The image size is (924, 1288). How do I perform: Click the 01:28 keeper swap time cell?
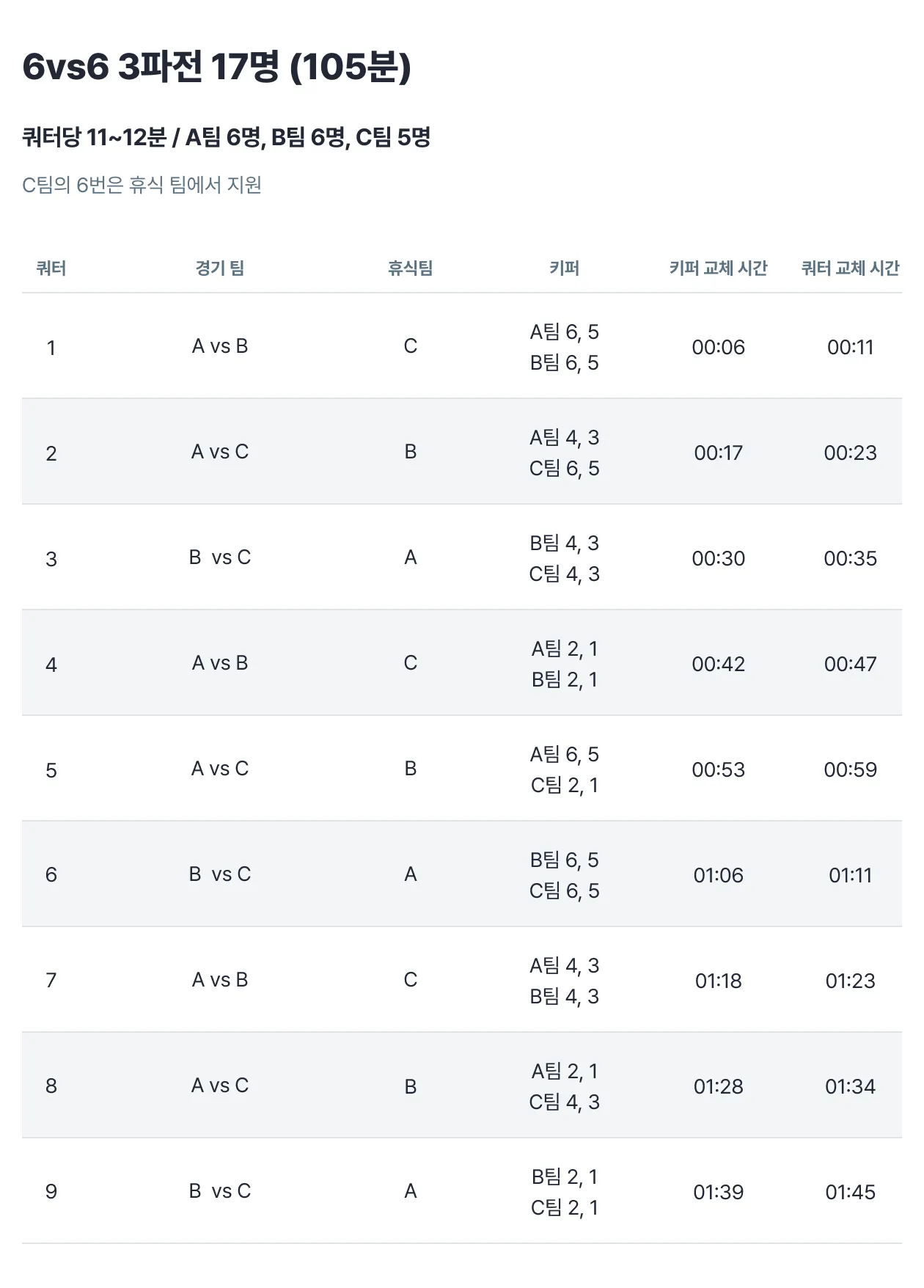pyautogui.click(x=719, y=1086)
